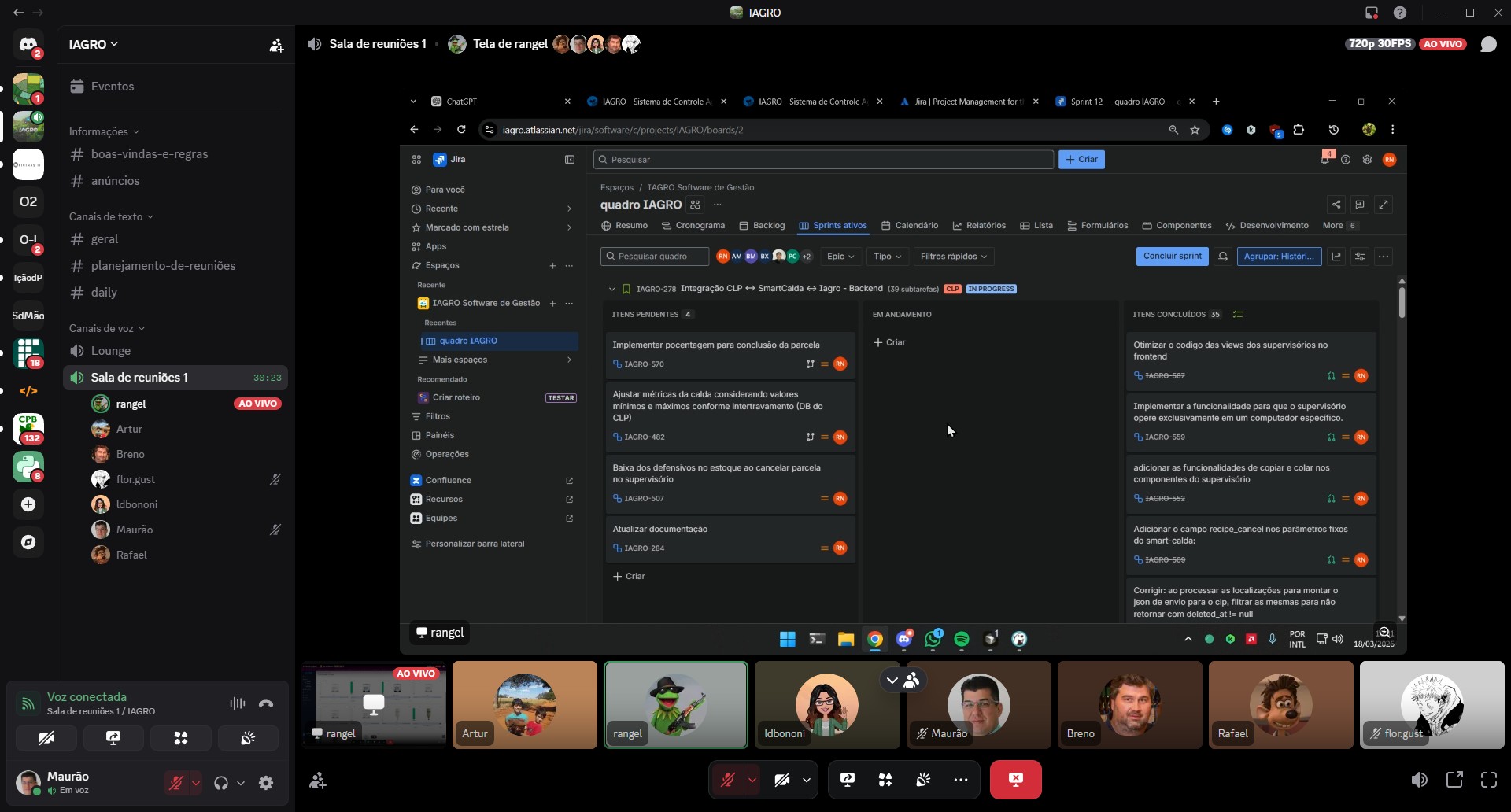Toggle microphone mute in bottom call controls
Image resolution: width=1511 pixels, height=812 pixels.
pyautogui.click(x=728, y=780)
